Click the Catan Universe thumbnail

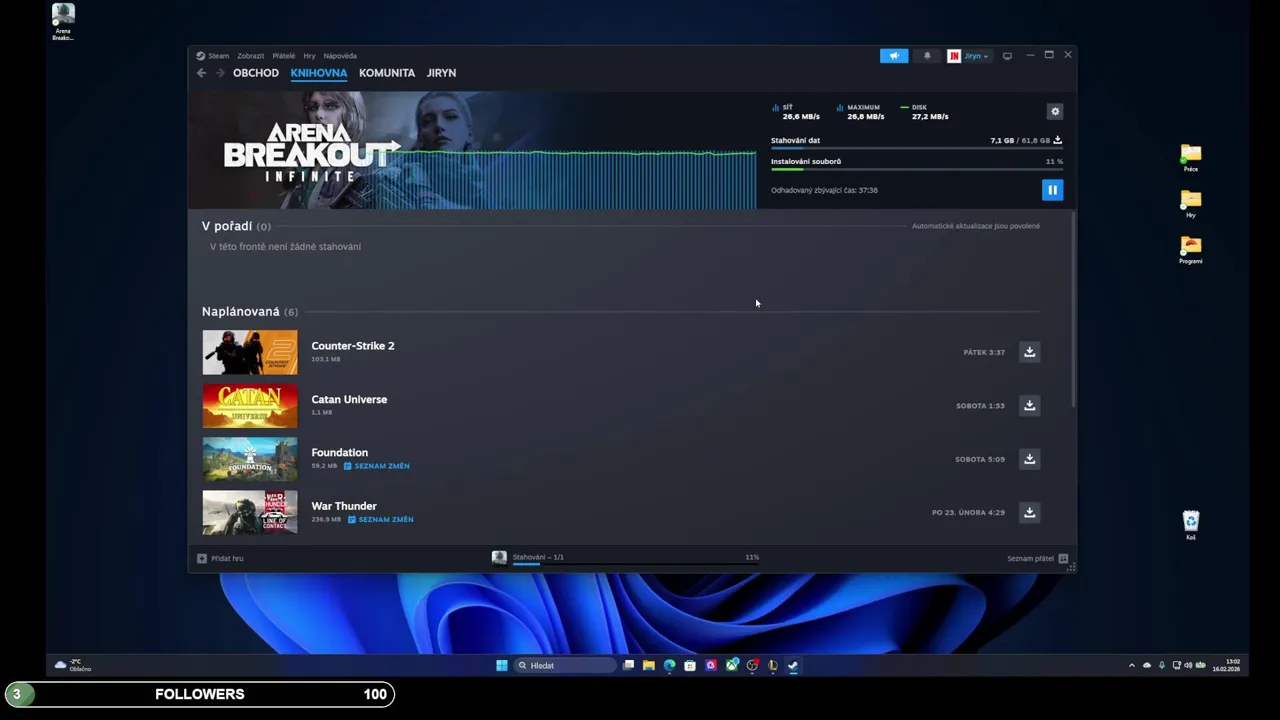pyautogui.click(x=250, y=406)
